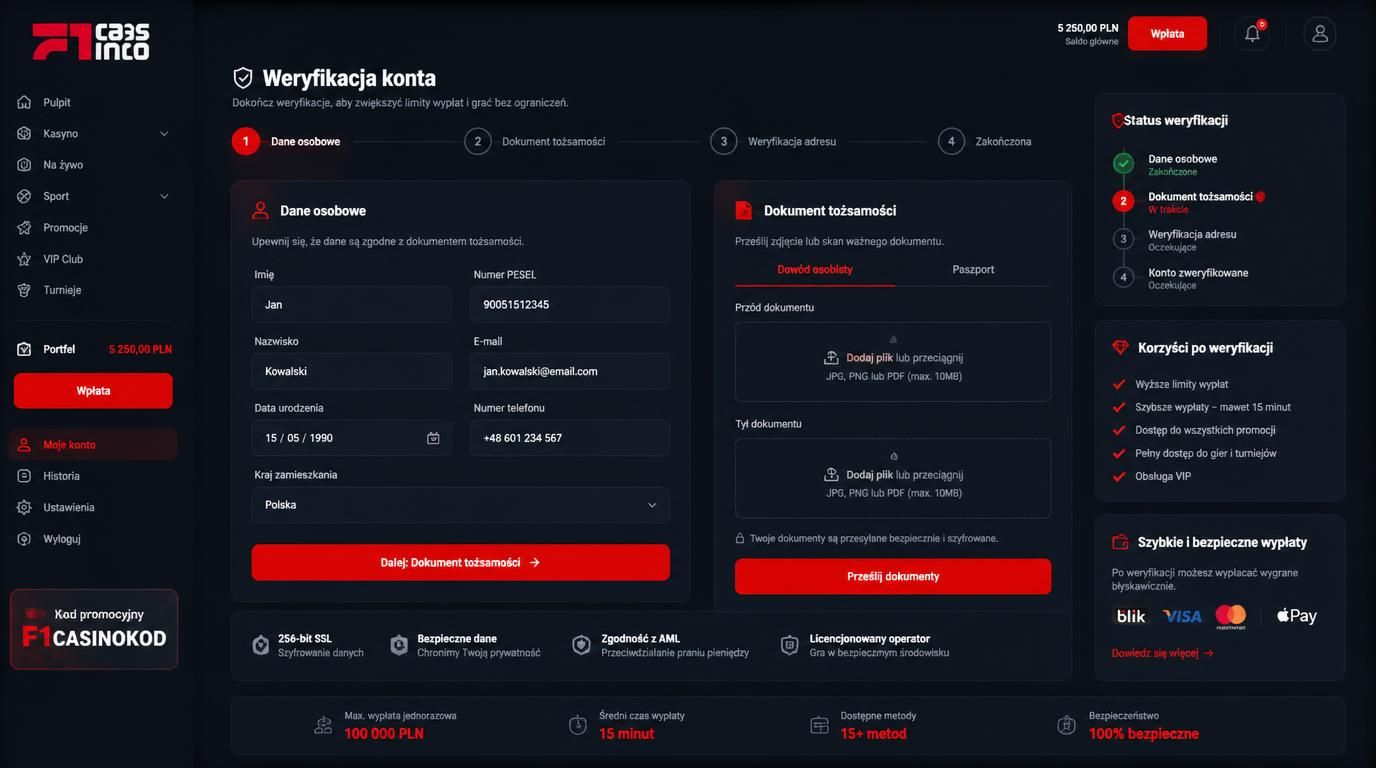Screen dimensions: 1376x768
Task: Click the 100 000 PLN max payout value
Action: [x=384, y=734]
